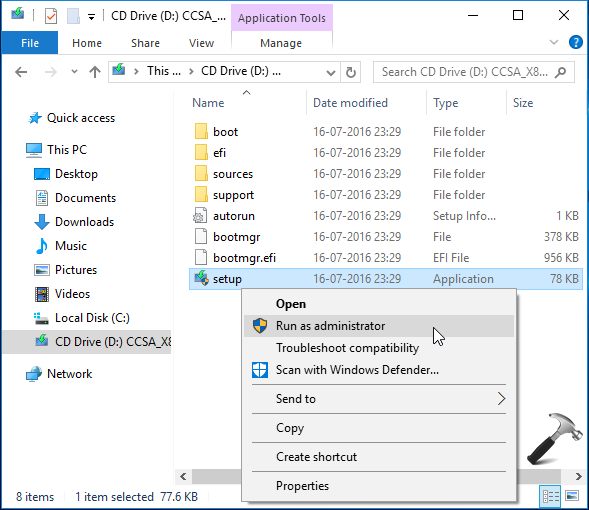Open the File tab
This screenshot has height=510, width=589.
[x=30, y=43]
